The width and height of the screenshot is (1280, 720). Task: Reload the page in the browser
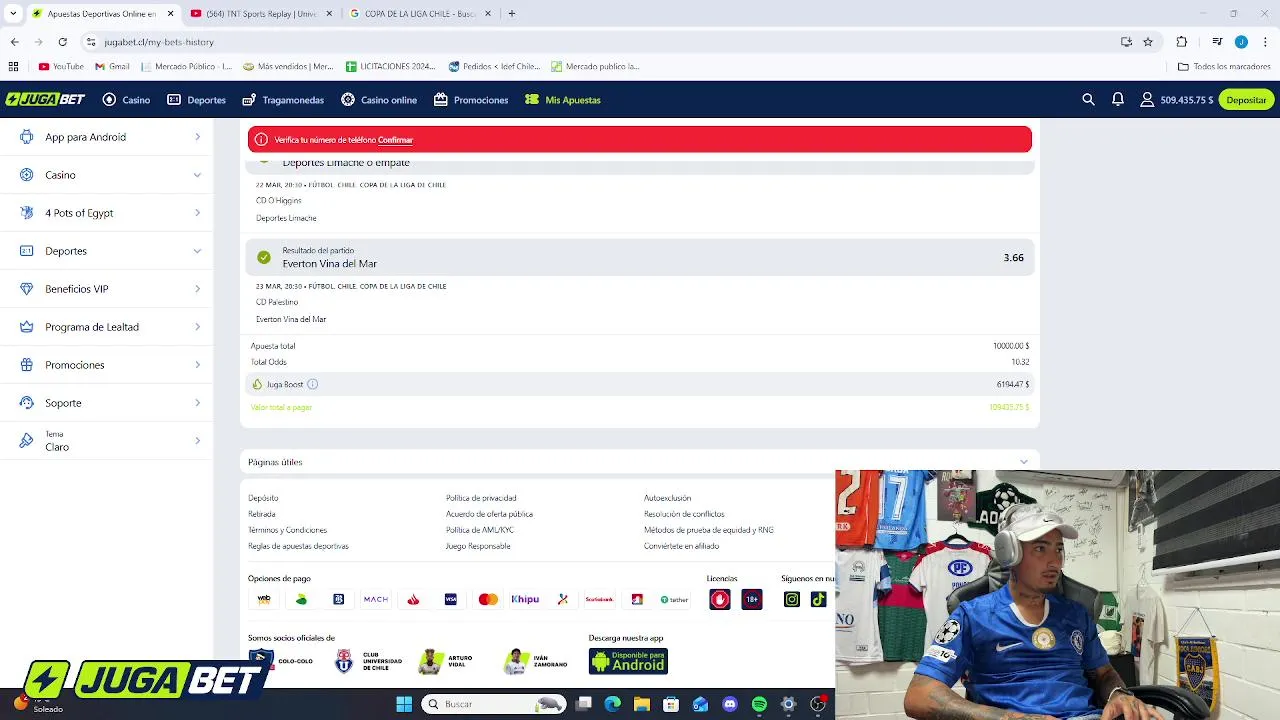tap(62, 42)
